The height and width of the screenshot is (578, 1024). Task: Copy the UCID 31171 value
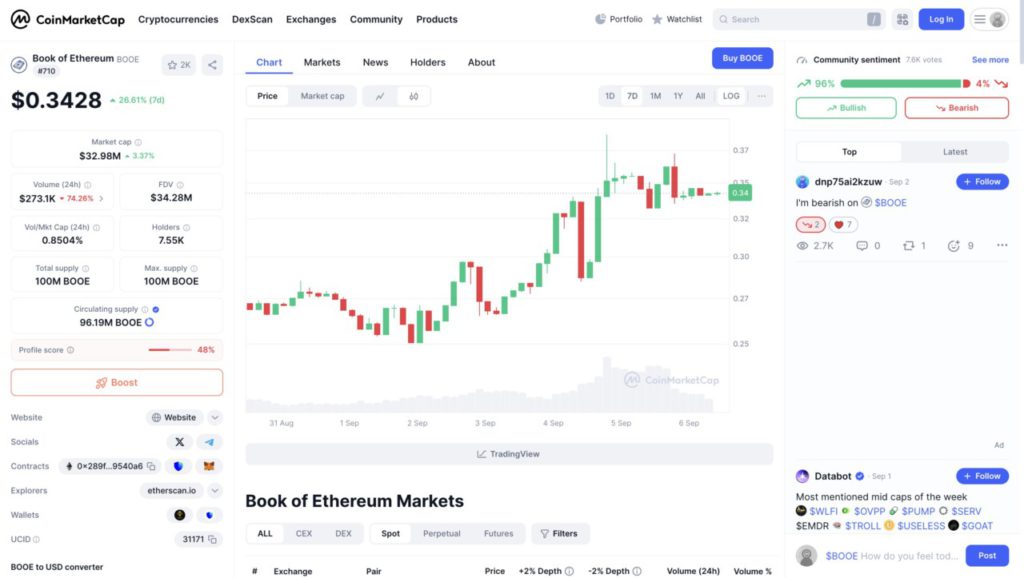click(212, 539)
